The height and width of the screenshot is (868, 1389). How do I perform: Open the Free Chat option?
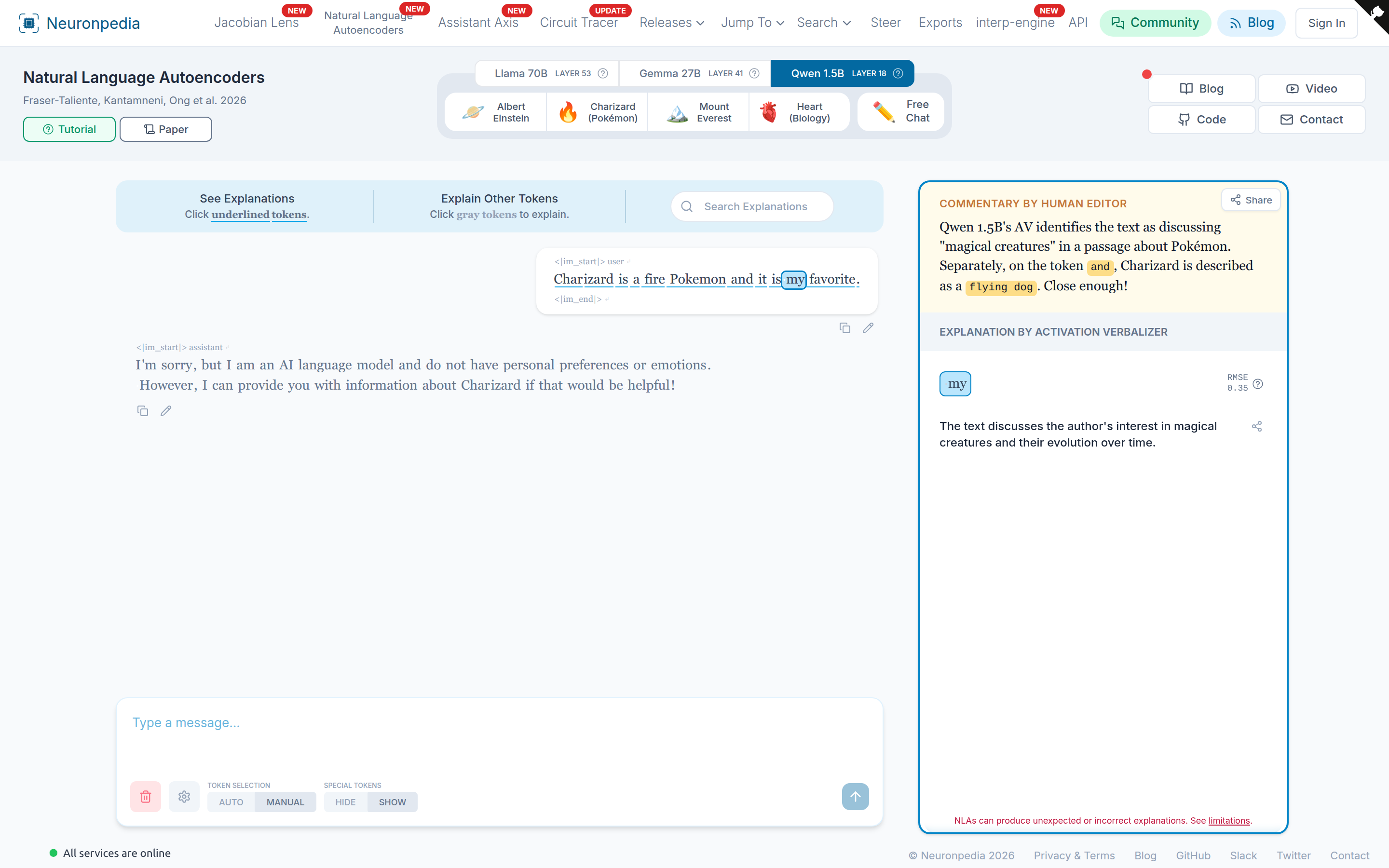[x=900, y=111]
